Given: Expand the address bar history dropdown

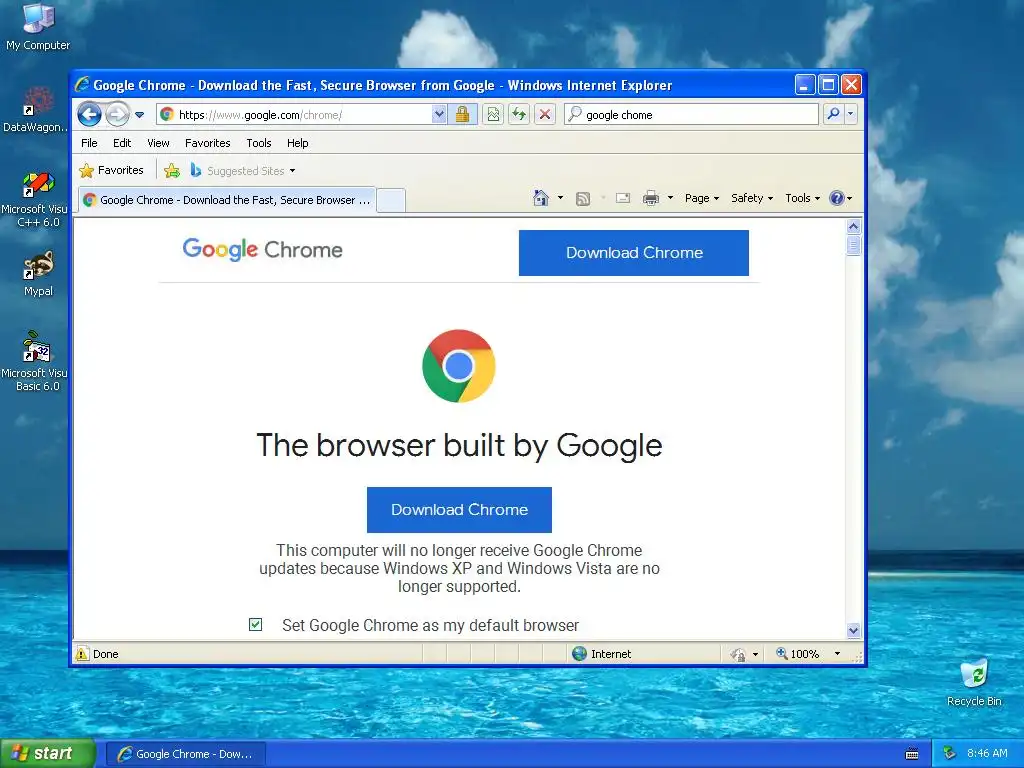Looking at the screenshot, I should 439,115.
